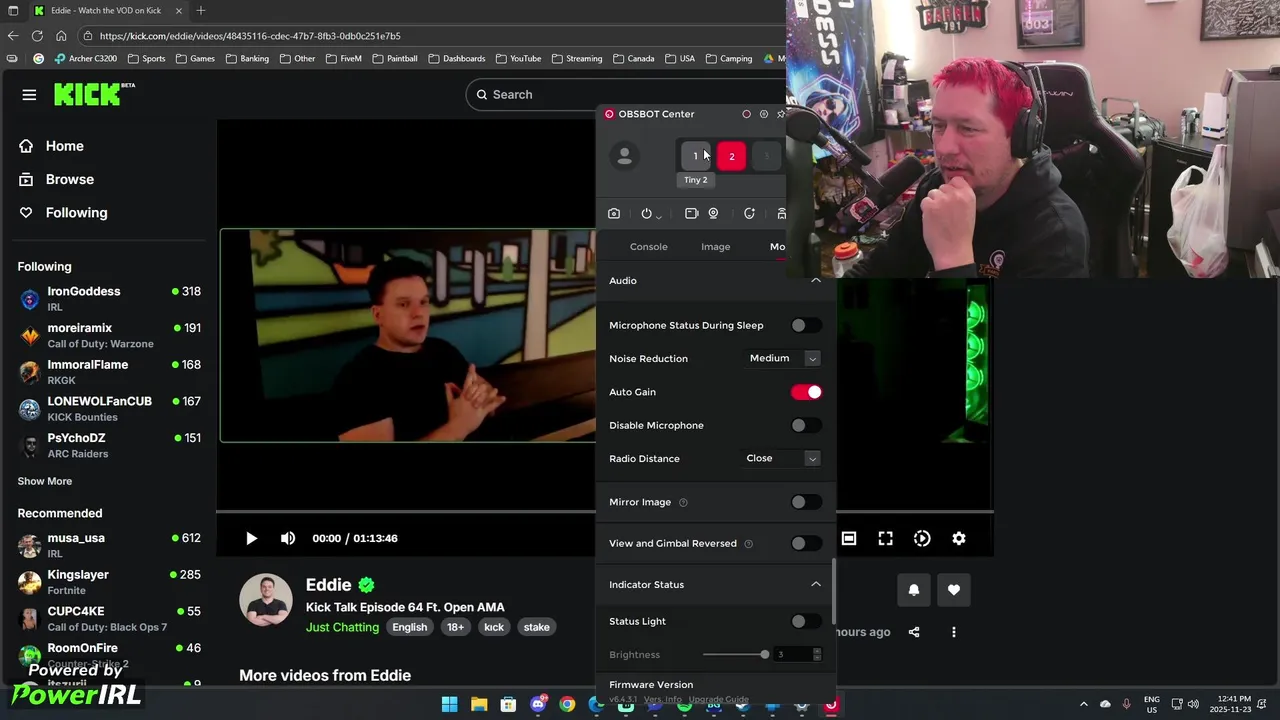Enable theater mode in the player
Image resolution: width=1280 pixels, height=720 pixels.
849,539
